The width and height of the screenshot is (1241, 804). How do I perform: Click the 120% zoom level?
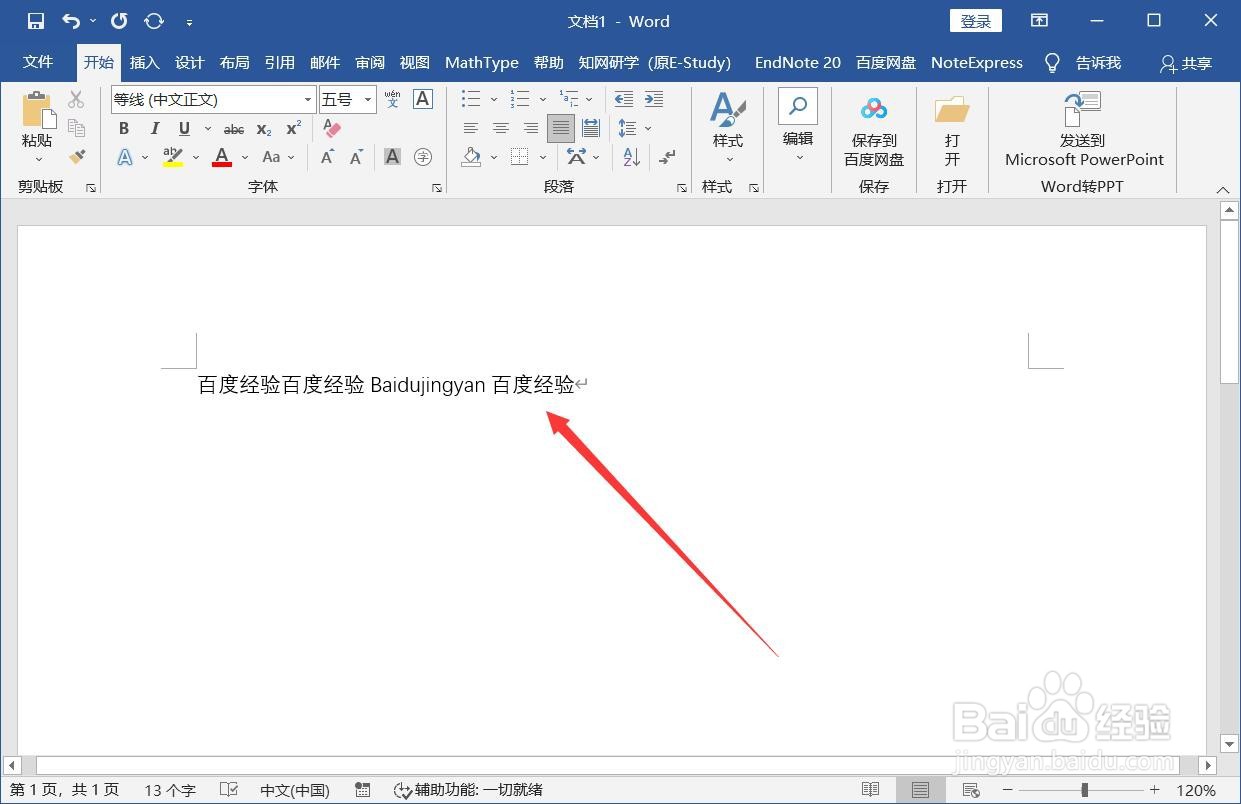(1196, 790)
